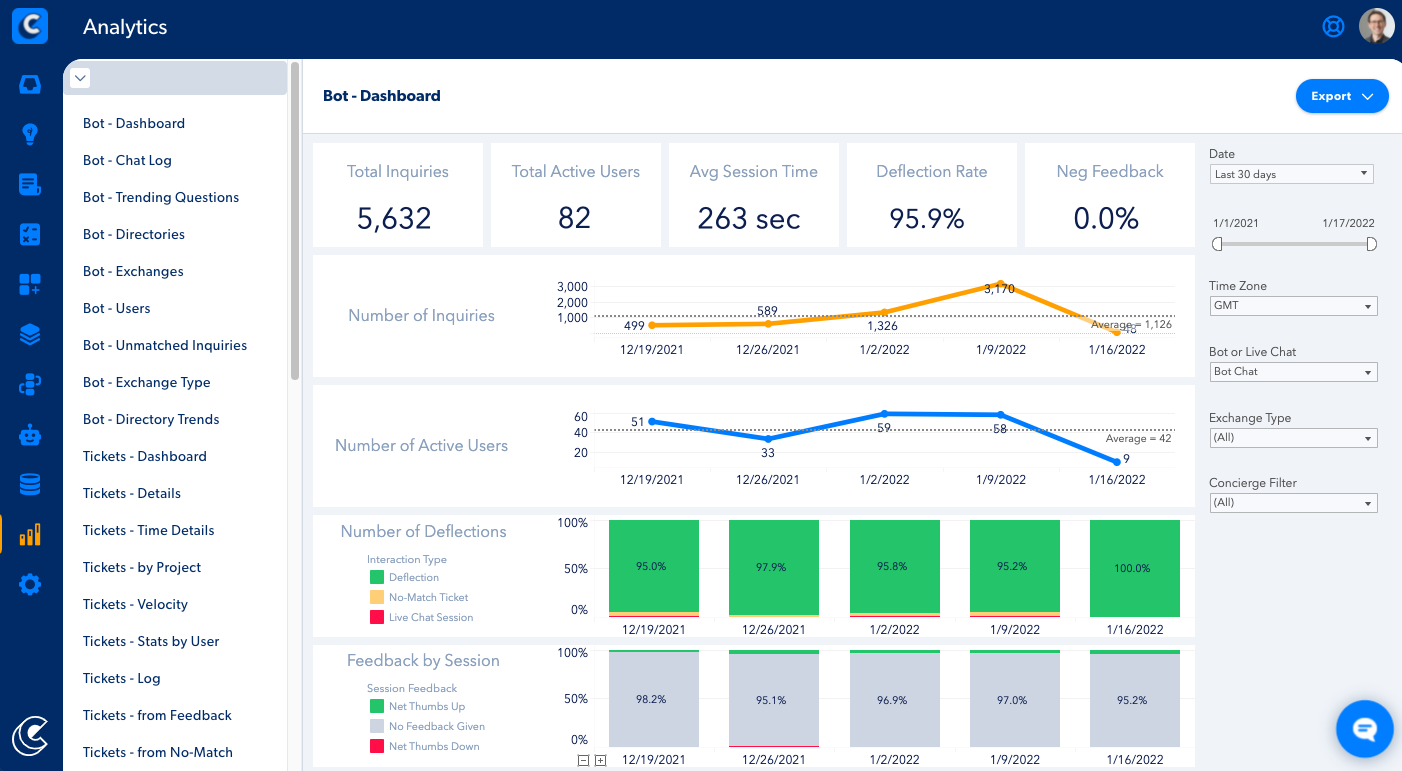Image resolution: width=1402 pixels, height=771 pixels.
Task: Open the Date 'Last 30 days' dropdown
Action: 1291,174
